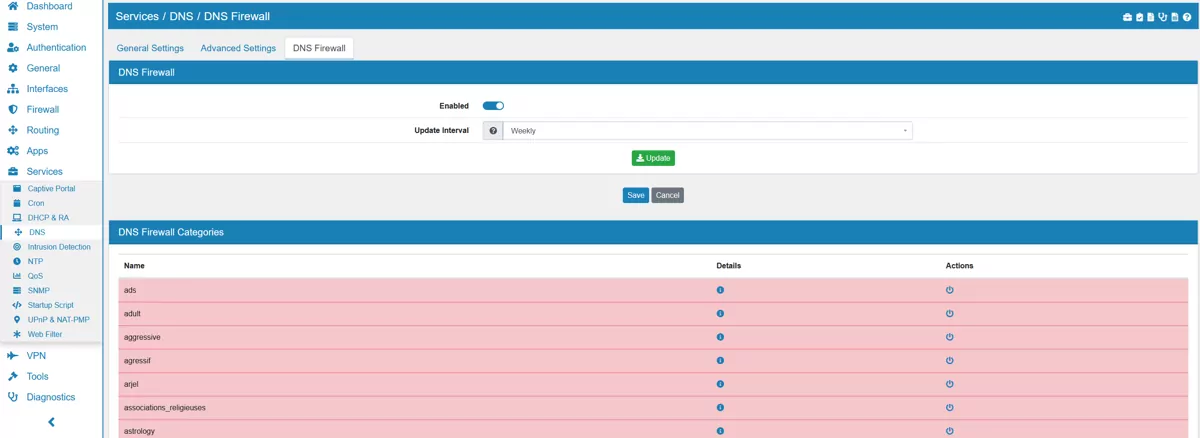Image resolution: width=1200 pixels, height=438 pixels.
Task: Switch to the General Settings tab
Action: click(x=150, y=48)
